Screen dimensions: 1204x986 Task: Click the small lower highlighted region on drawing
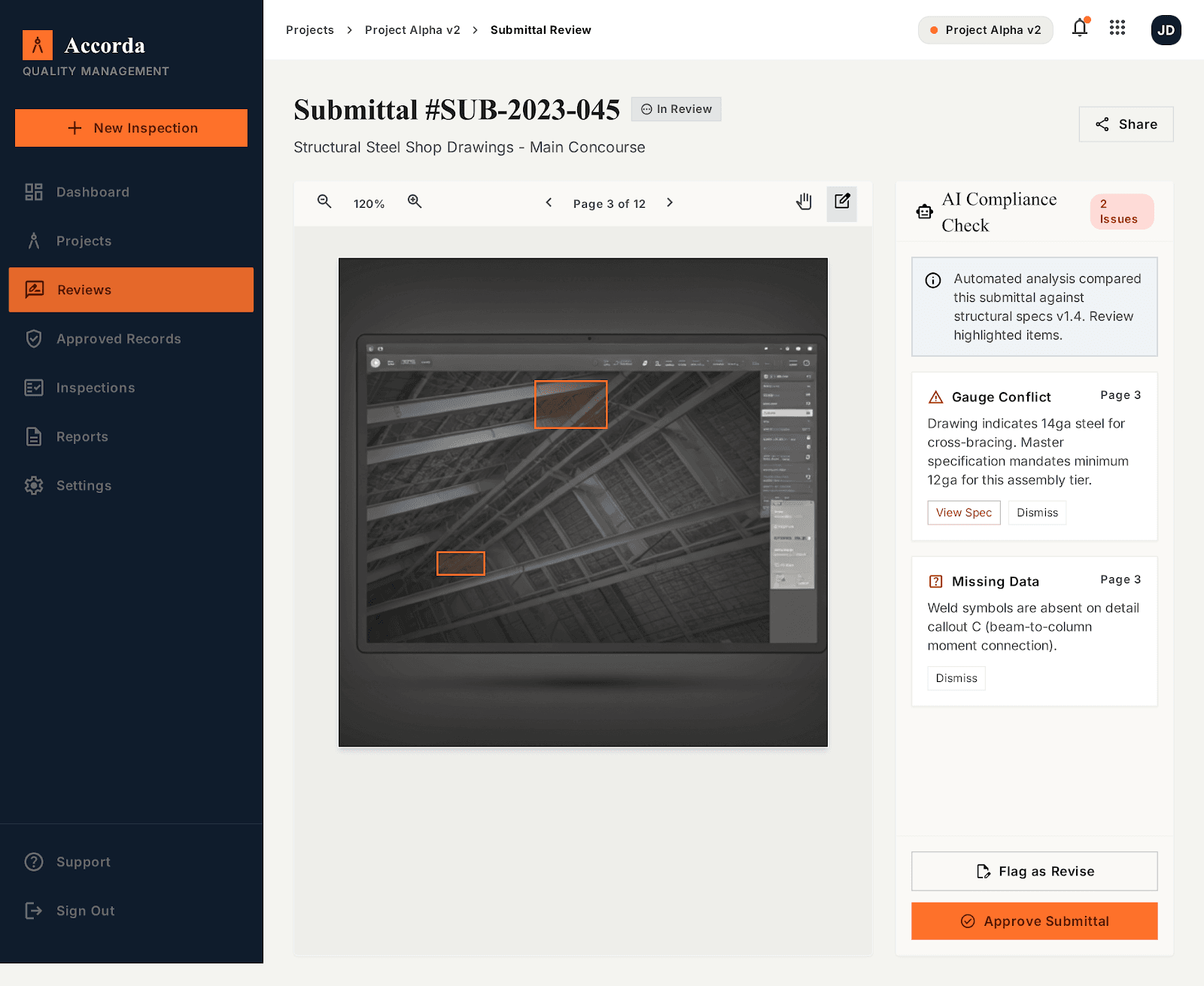tap(461, 563)
